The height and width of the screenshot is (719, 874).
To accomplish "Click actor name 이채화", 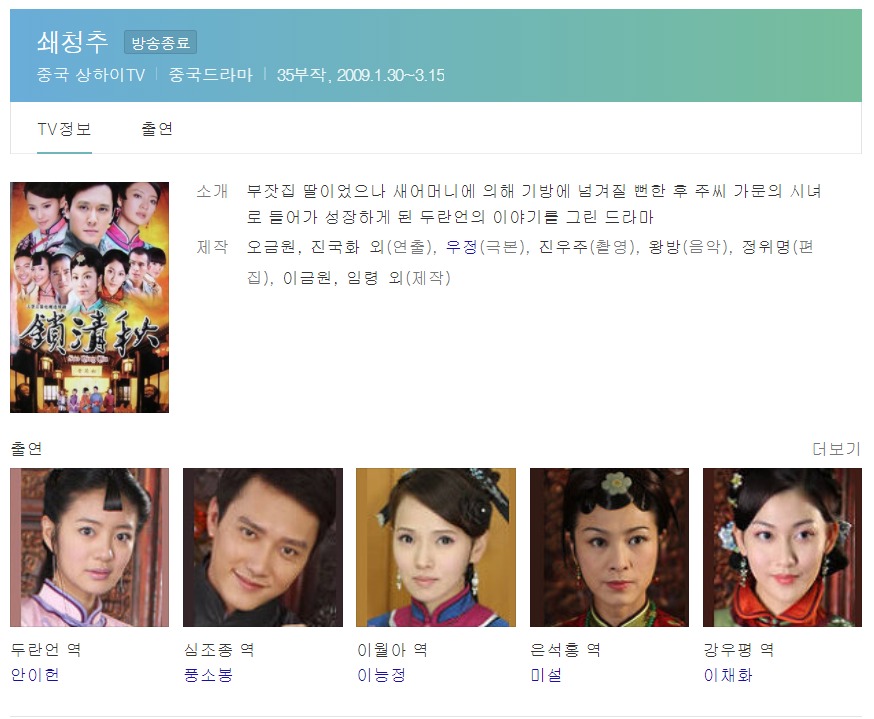I will 728,675.
